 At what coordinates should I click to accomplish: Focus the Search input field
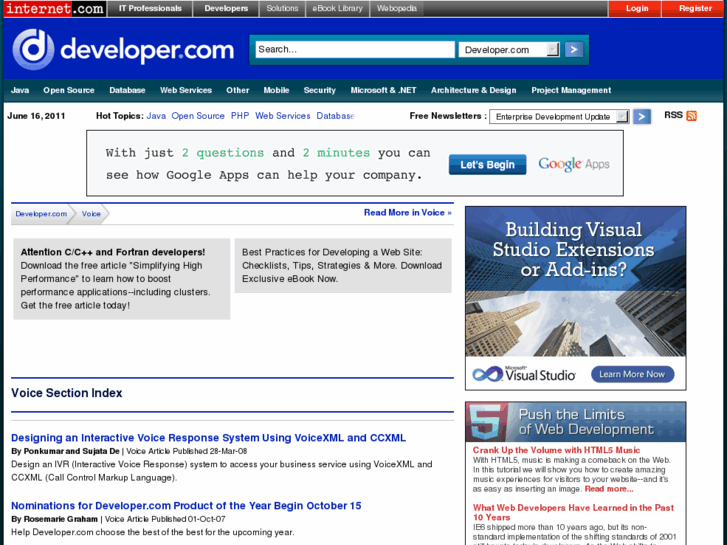[355, 49]
